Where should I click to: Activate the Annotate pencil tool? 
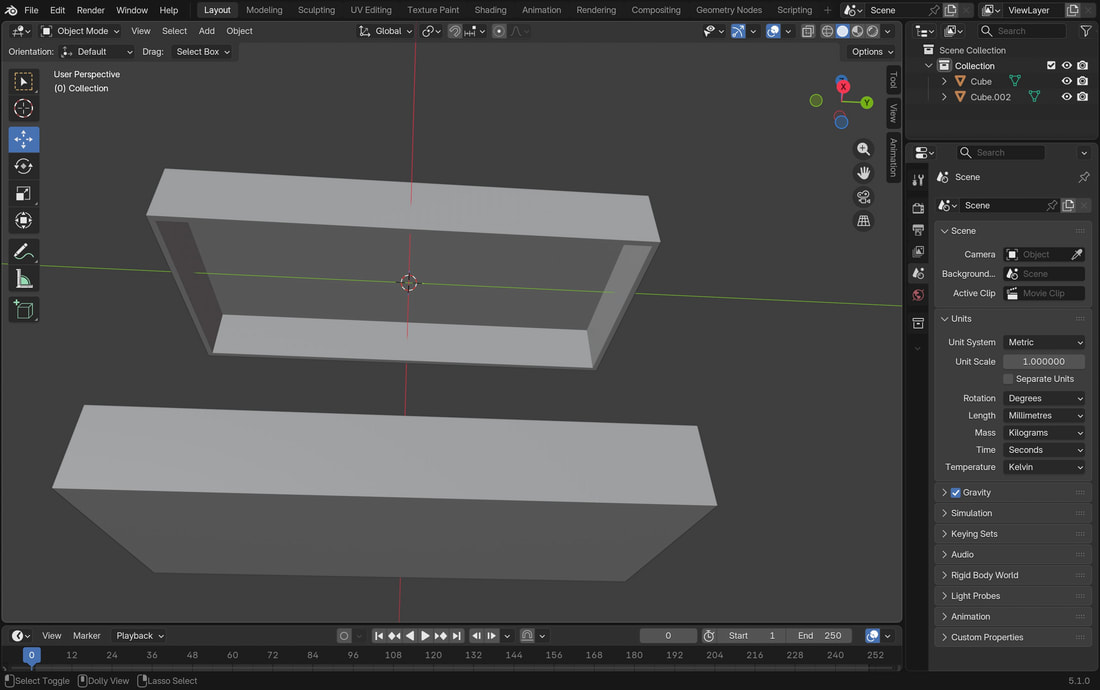coord(24,252)
